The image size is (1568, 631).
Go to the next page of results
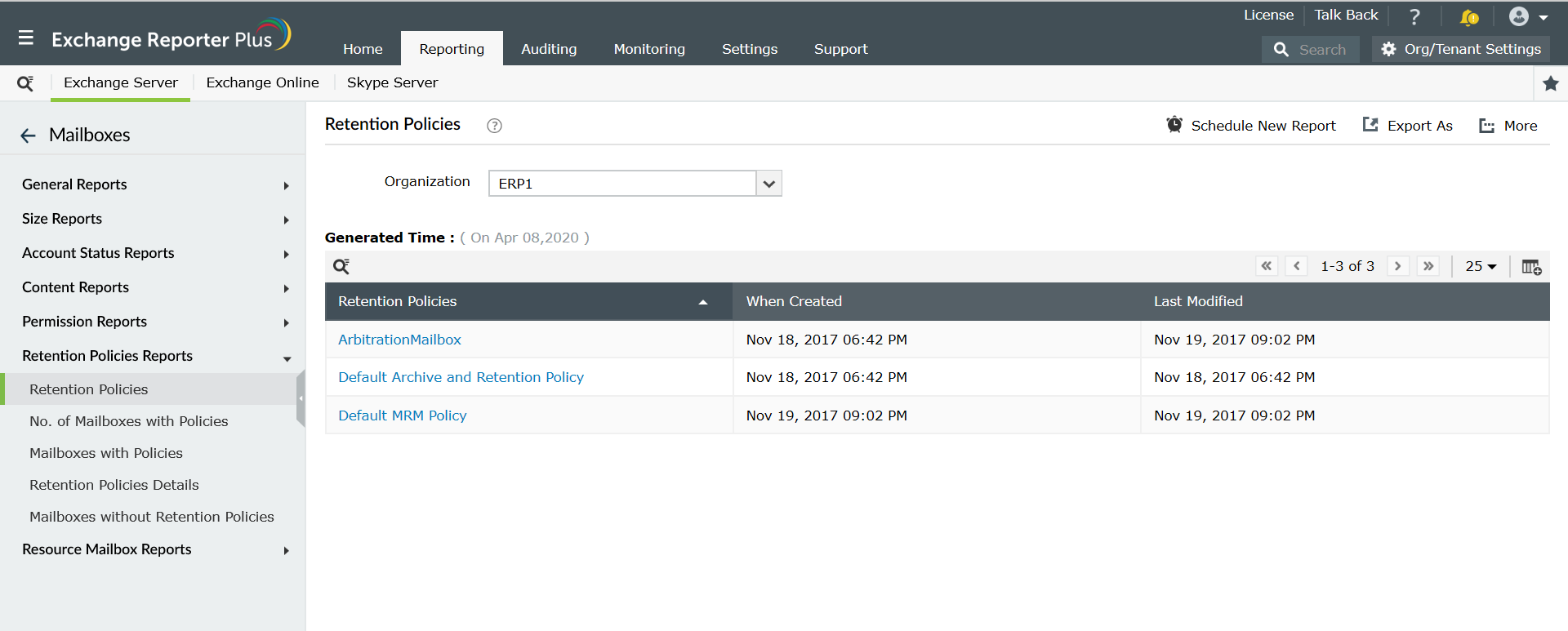tap(1398, 266)
